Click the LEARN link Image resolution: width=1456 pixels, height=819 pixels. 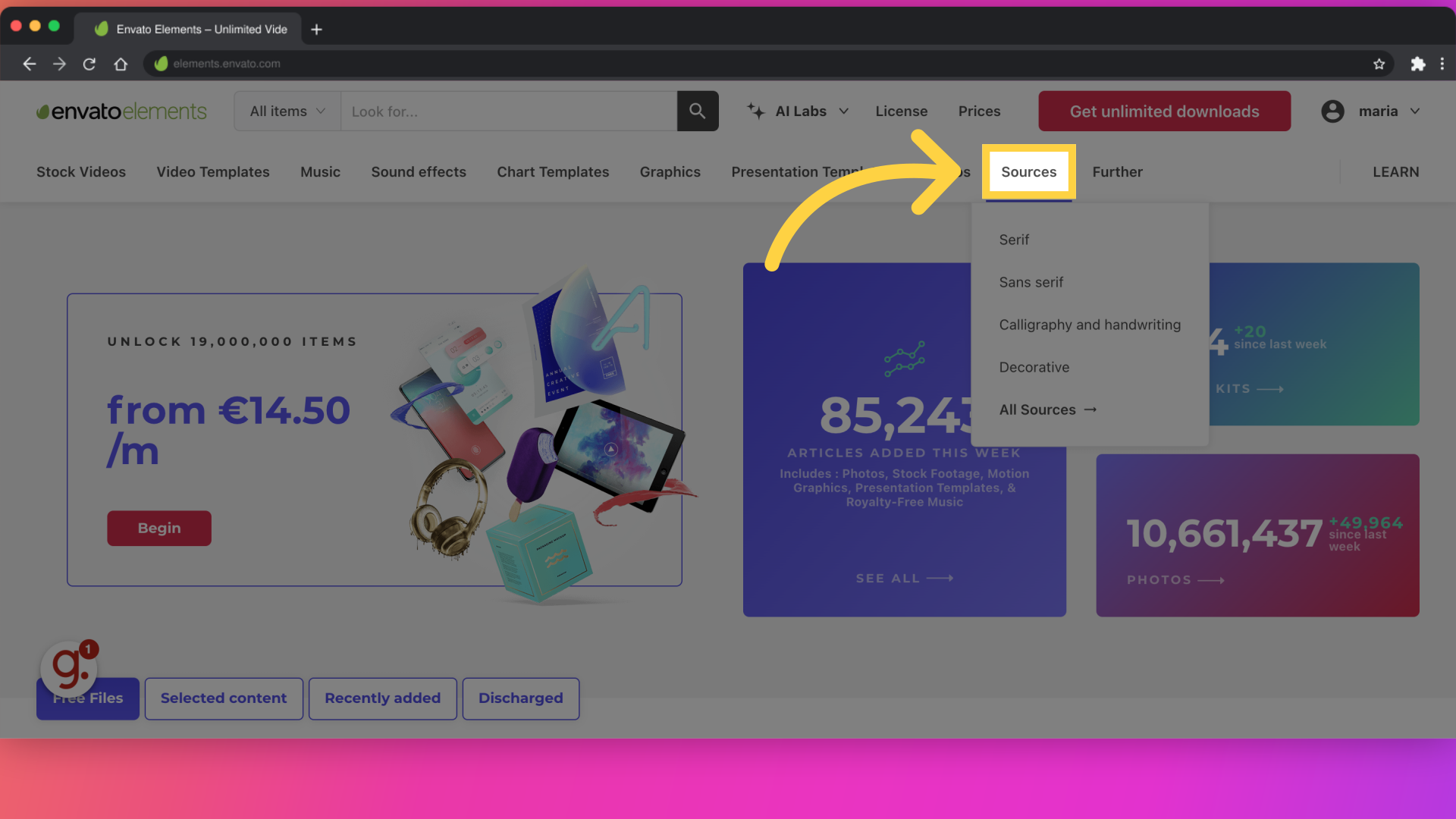(1395, 172)
